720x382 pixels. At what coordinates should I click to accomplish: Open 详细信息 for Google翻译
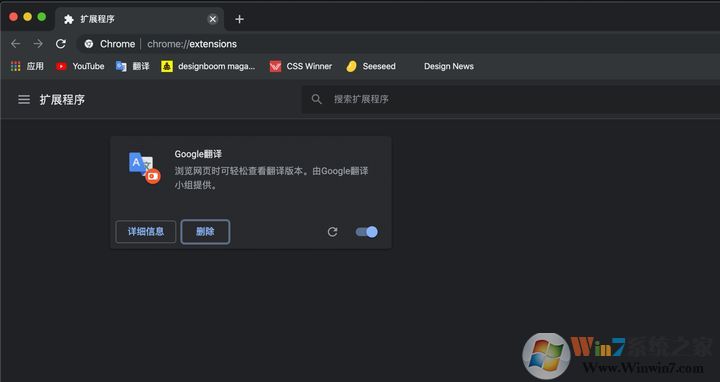point(146,232)
